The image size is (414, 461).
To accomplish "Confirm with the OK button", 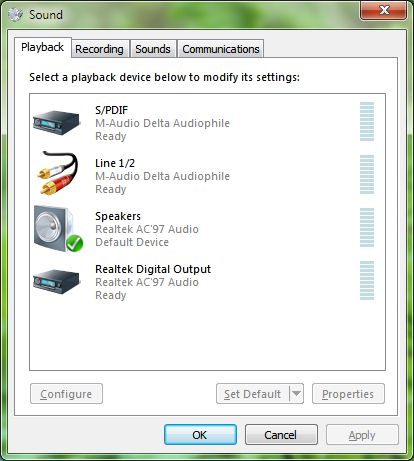I will [x=200, y=435].
